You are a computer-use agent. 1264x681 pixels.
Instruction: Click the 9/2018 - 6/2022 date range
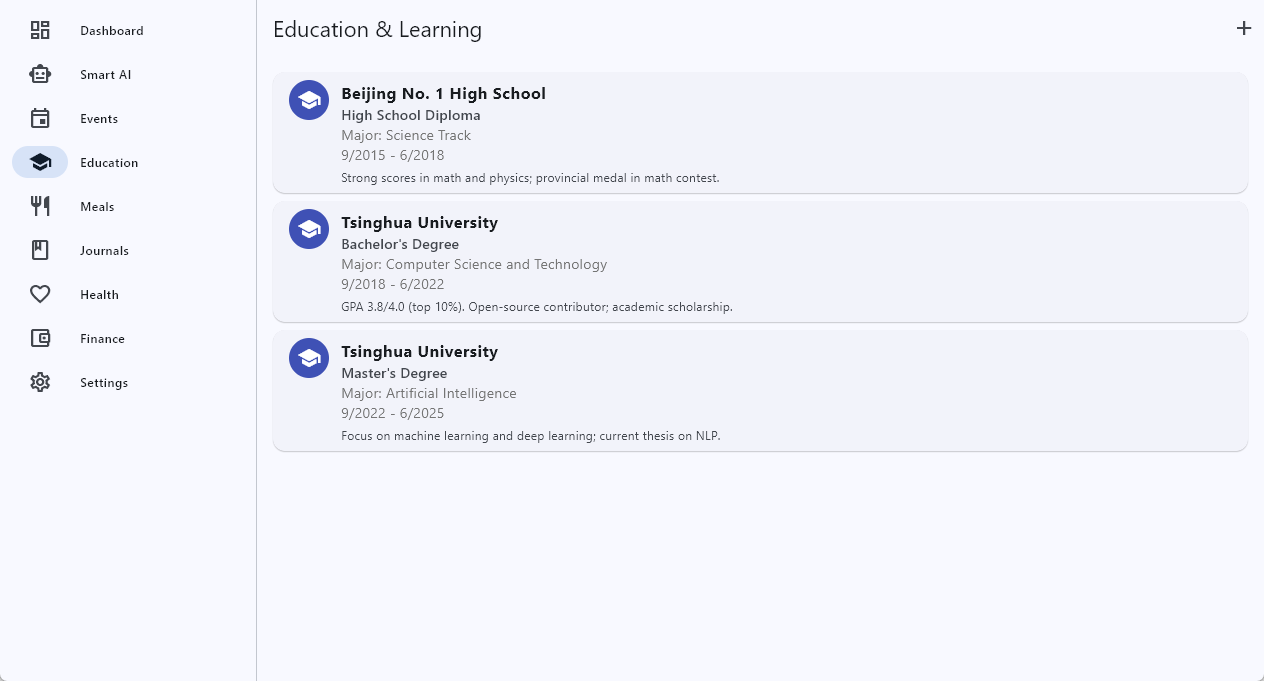392,285
